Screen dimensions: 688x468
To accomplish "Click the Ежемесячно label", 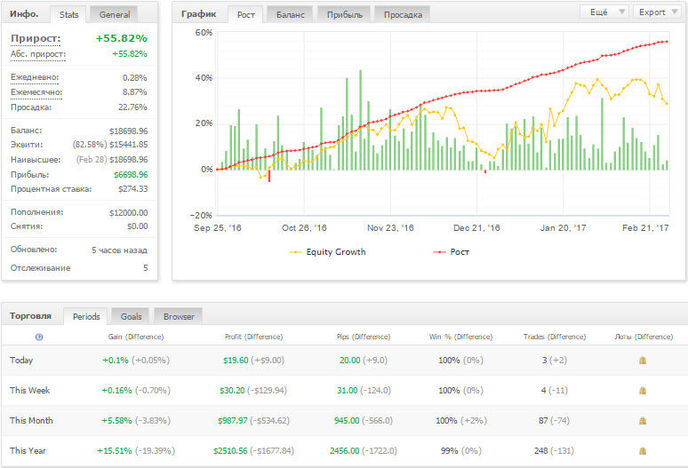I will pos(36,92).
